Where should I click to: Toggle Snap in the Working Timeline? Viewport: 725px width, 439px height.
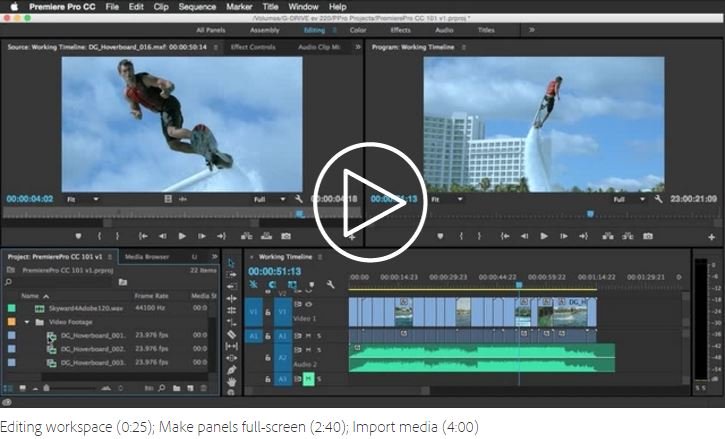273,284
